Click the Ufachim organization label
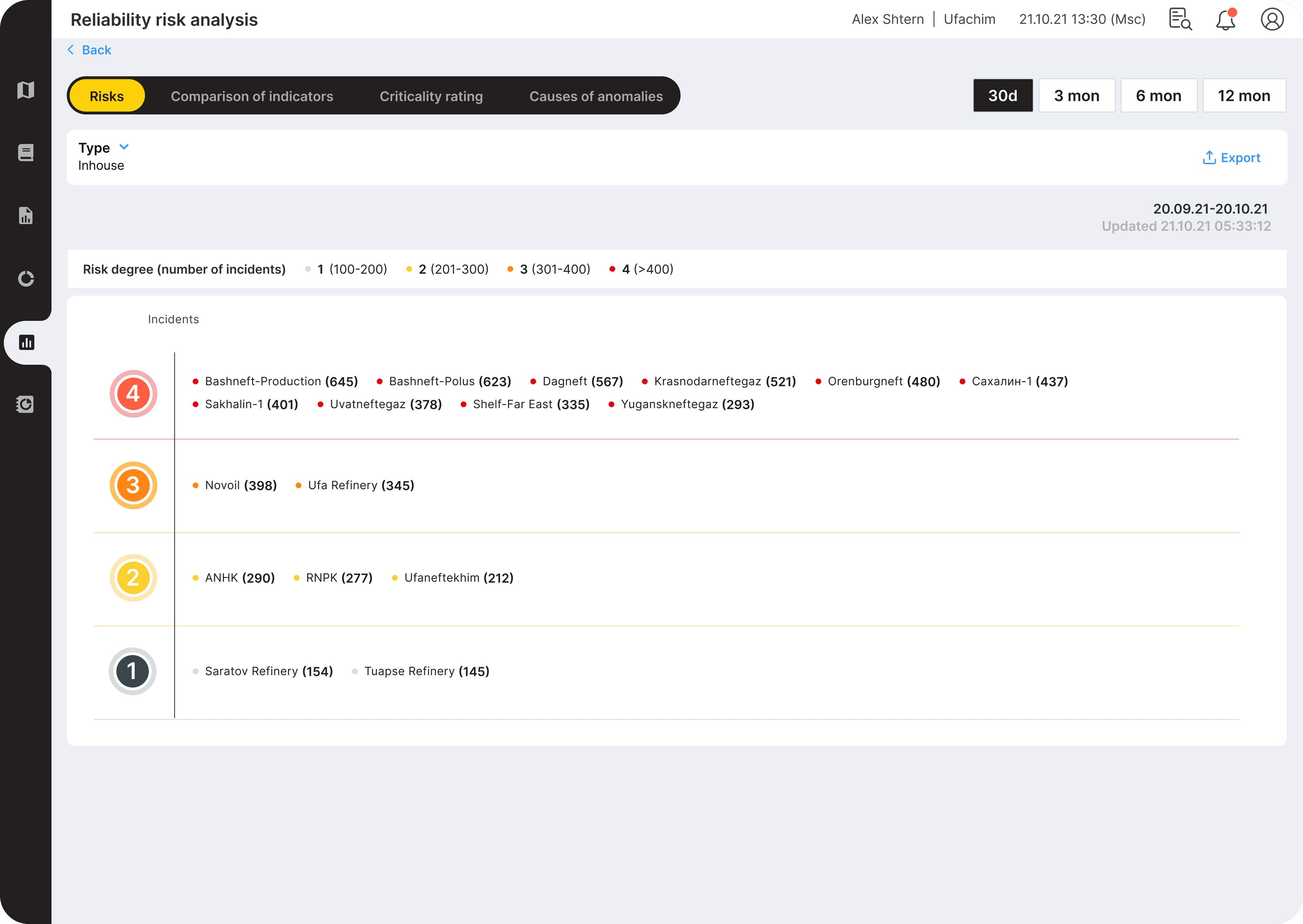1303x924 pixels. coord(969,19)
